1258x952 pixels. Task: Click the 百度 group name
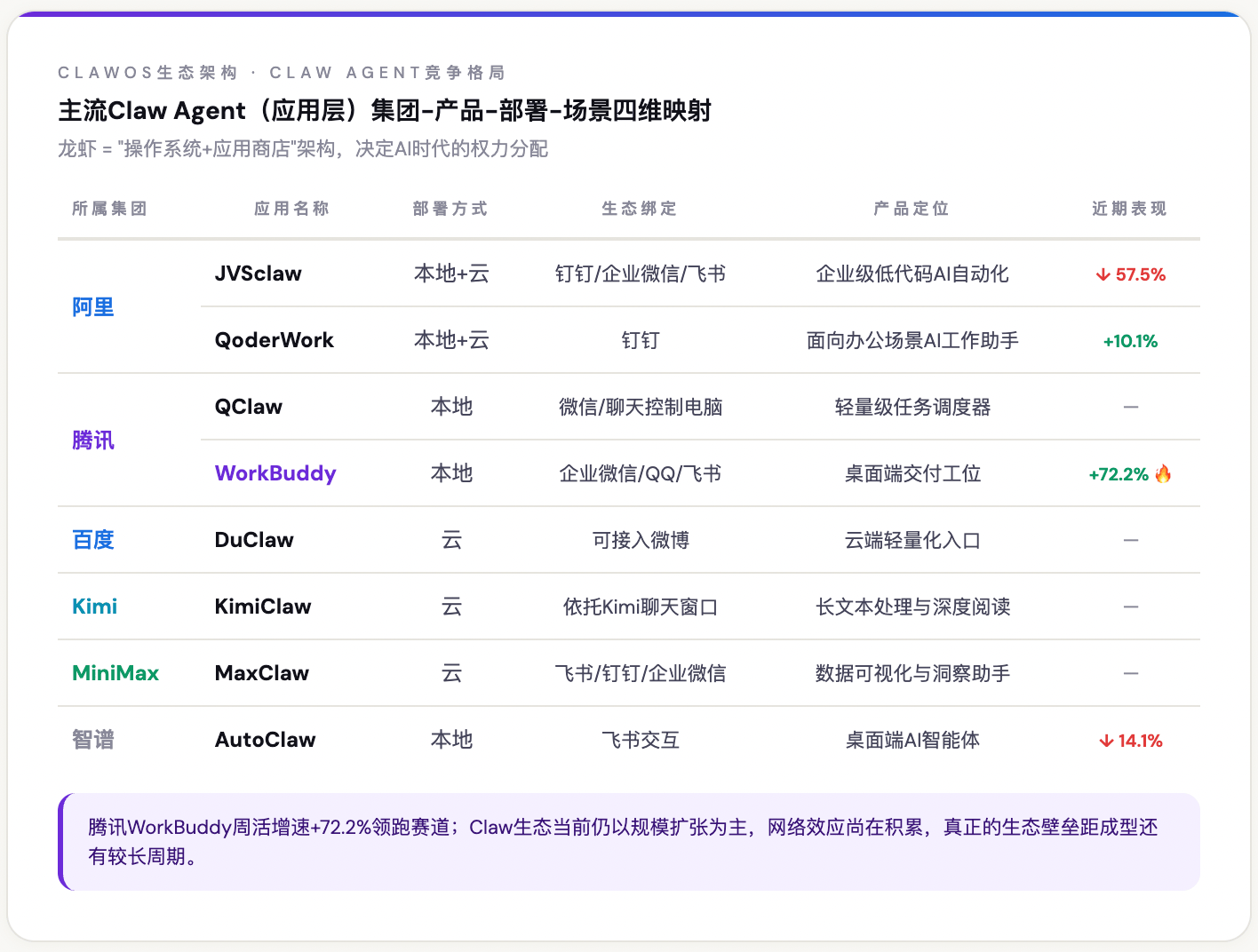(93, 540)
